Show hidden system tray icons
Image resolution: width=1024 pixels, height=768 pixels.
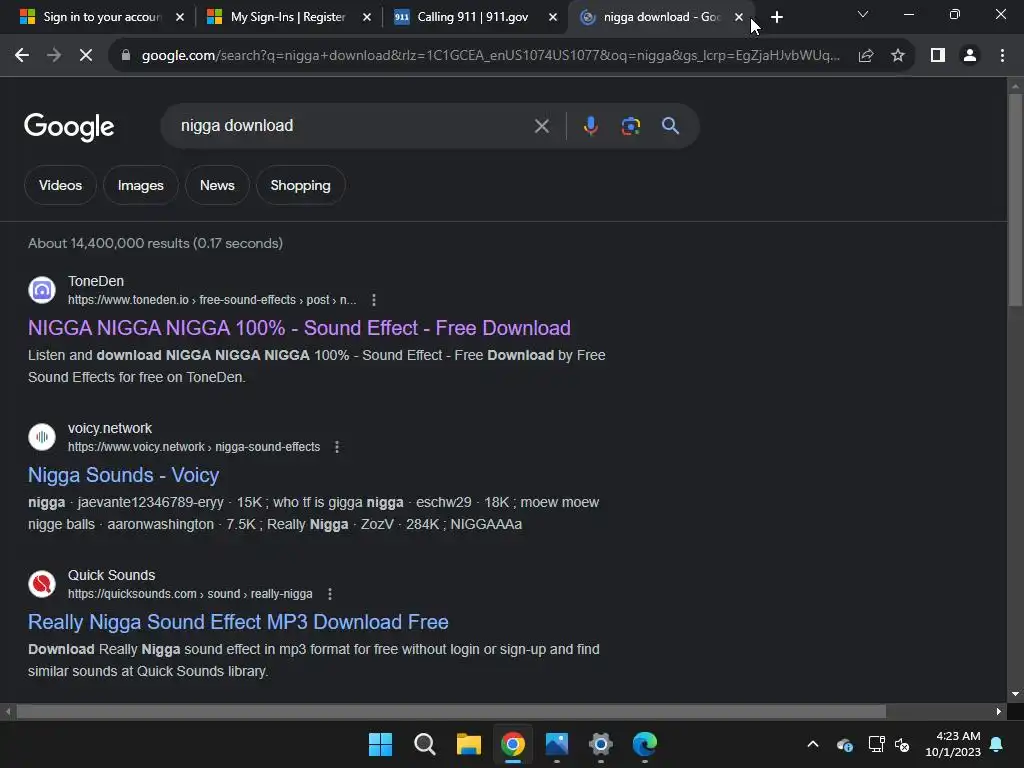812,744
